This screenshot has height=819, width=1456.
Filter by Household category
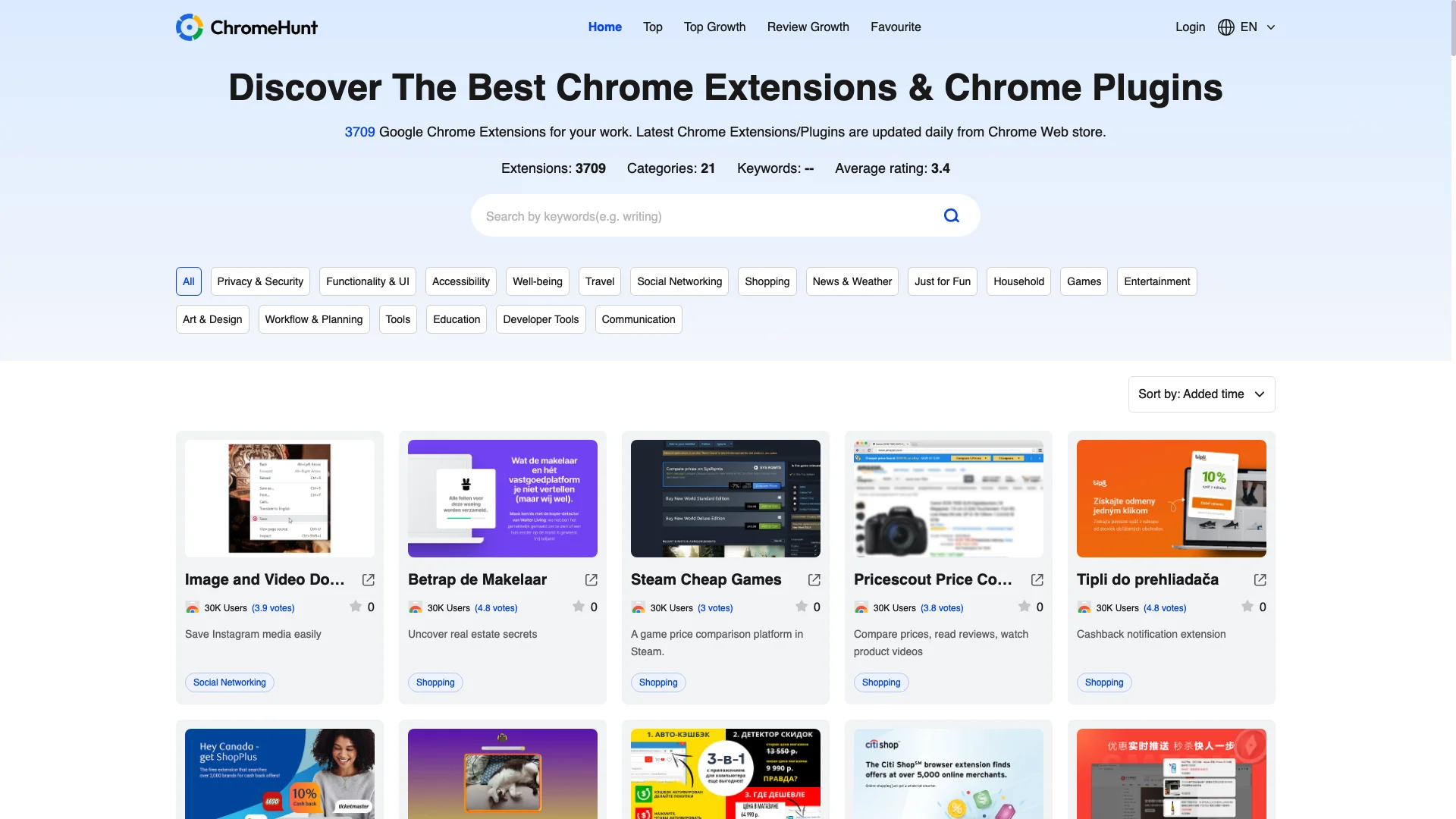[x=1018, y=281]
